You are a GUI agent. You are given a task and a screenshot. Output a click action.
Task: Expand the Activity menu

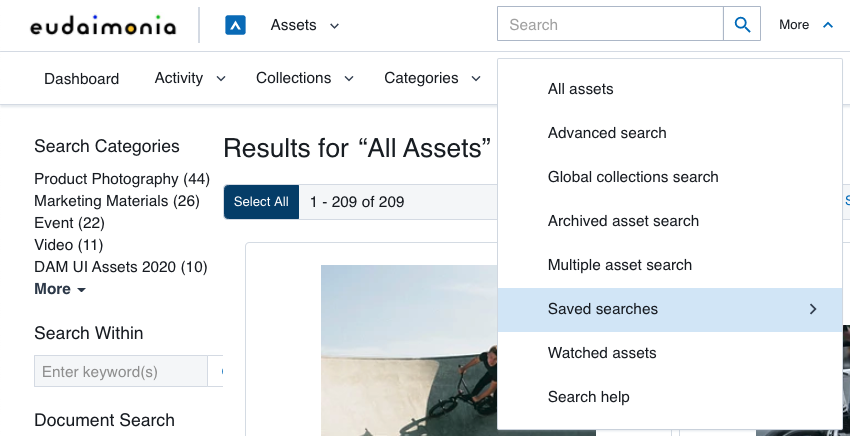[190, 78]
